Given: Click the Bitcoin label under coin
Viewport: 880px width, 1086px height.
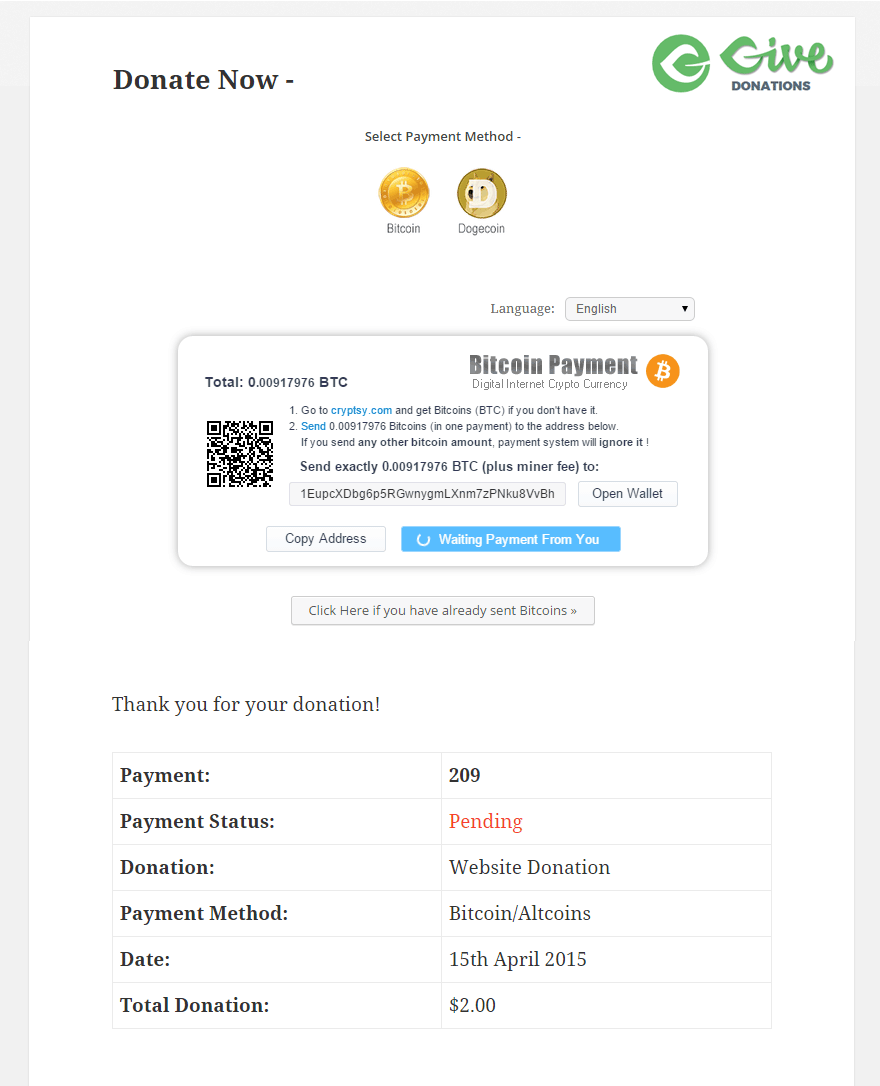Looking at the screenshot, I should click(x=404, y=229).
